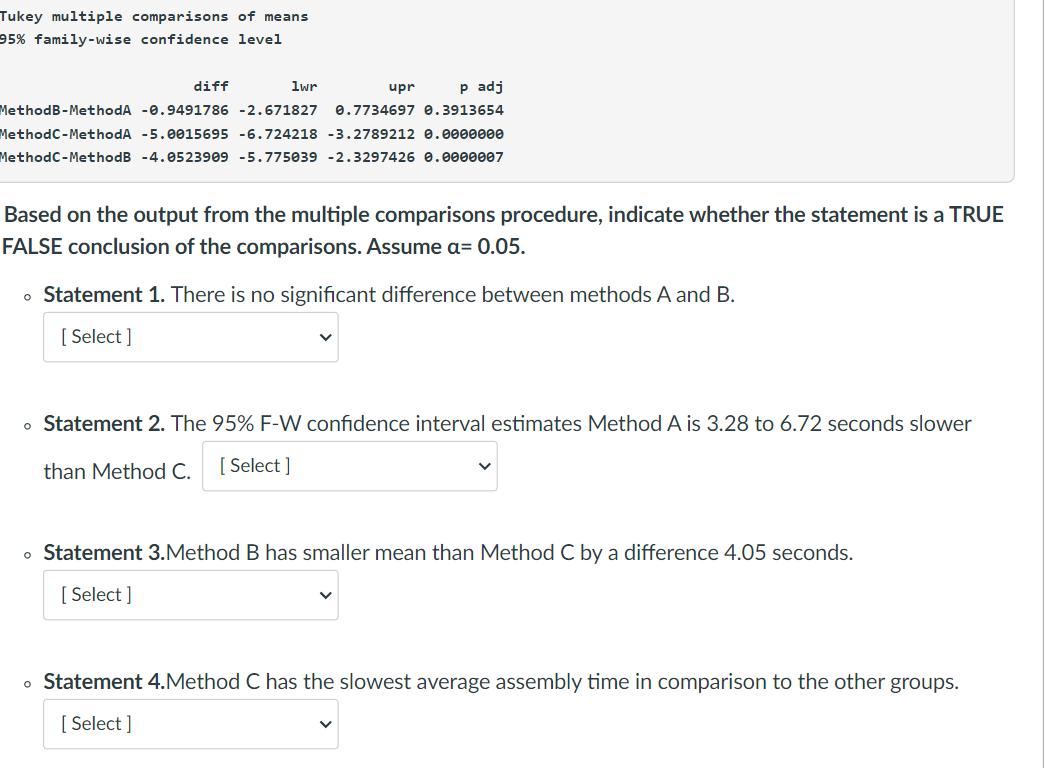
Task: Open the Statement 1 answer dropdown
Action: point(190,337)
